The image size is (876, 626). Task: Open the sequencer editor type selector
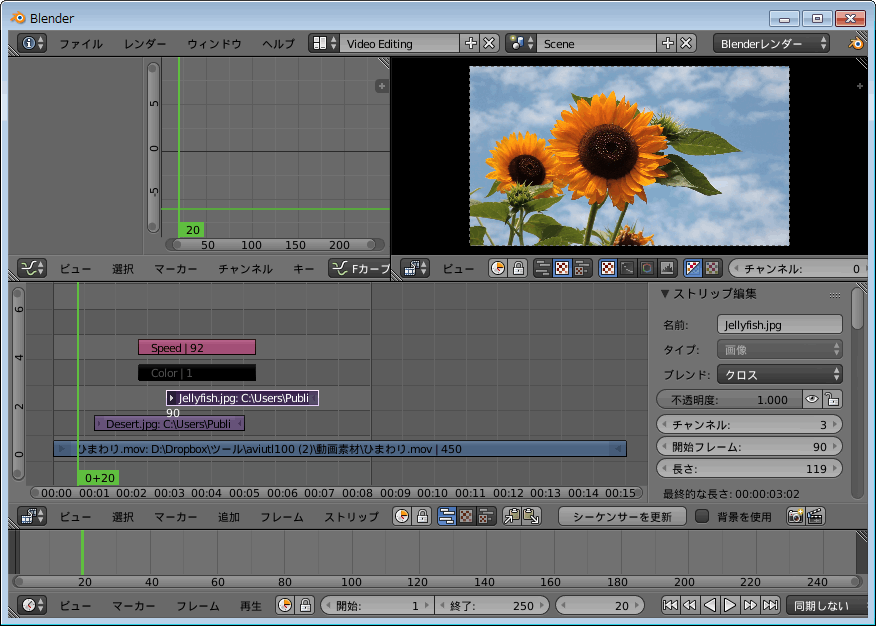click(31, 516)
